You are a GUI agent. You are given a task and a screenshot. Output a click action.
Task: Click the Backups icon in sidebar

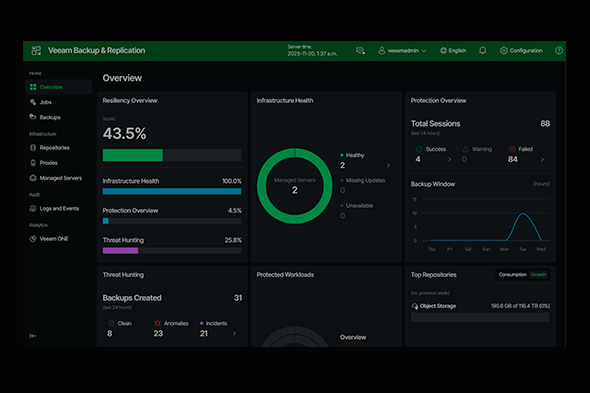(x=33, y=117)
